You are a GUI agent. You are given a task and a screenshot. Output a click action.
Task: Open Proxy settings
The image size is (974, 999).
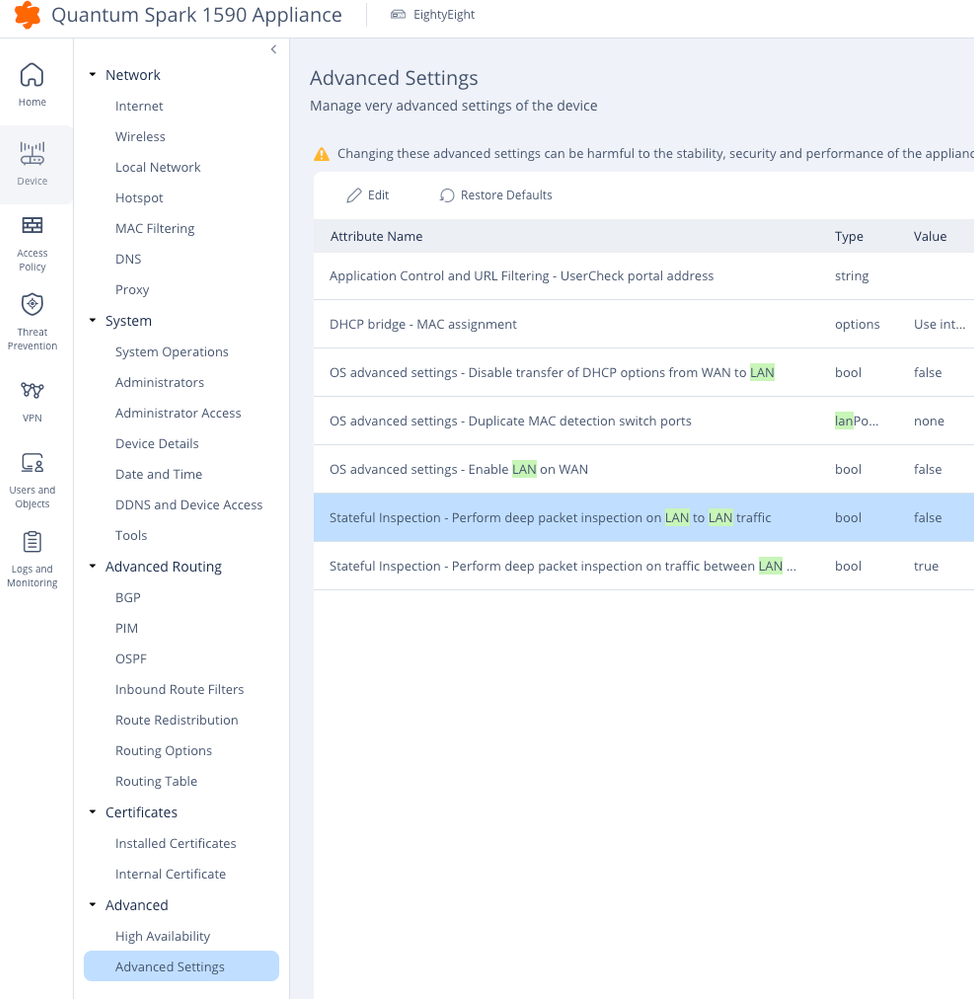click(132, 289)
